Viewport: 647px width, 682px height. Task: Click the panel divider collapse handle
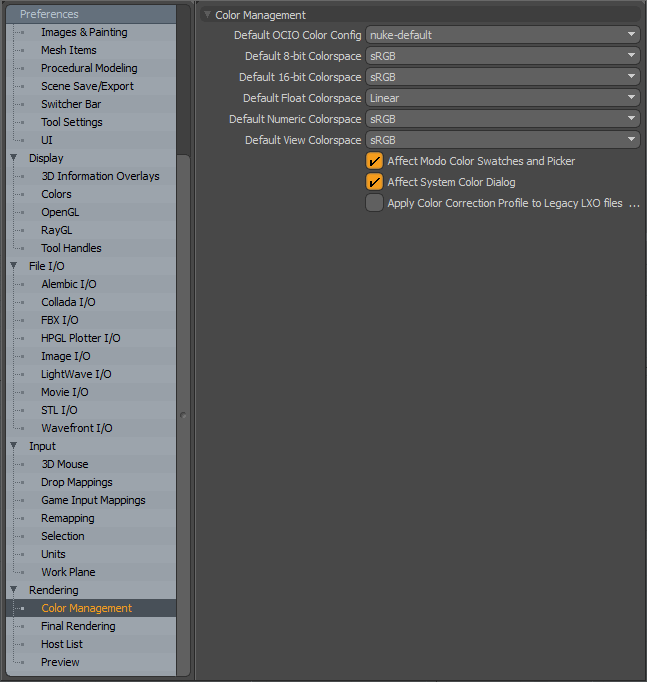tap(182, 415)
